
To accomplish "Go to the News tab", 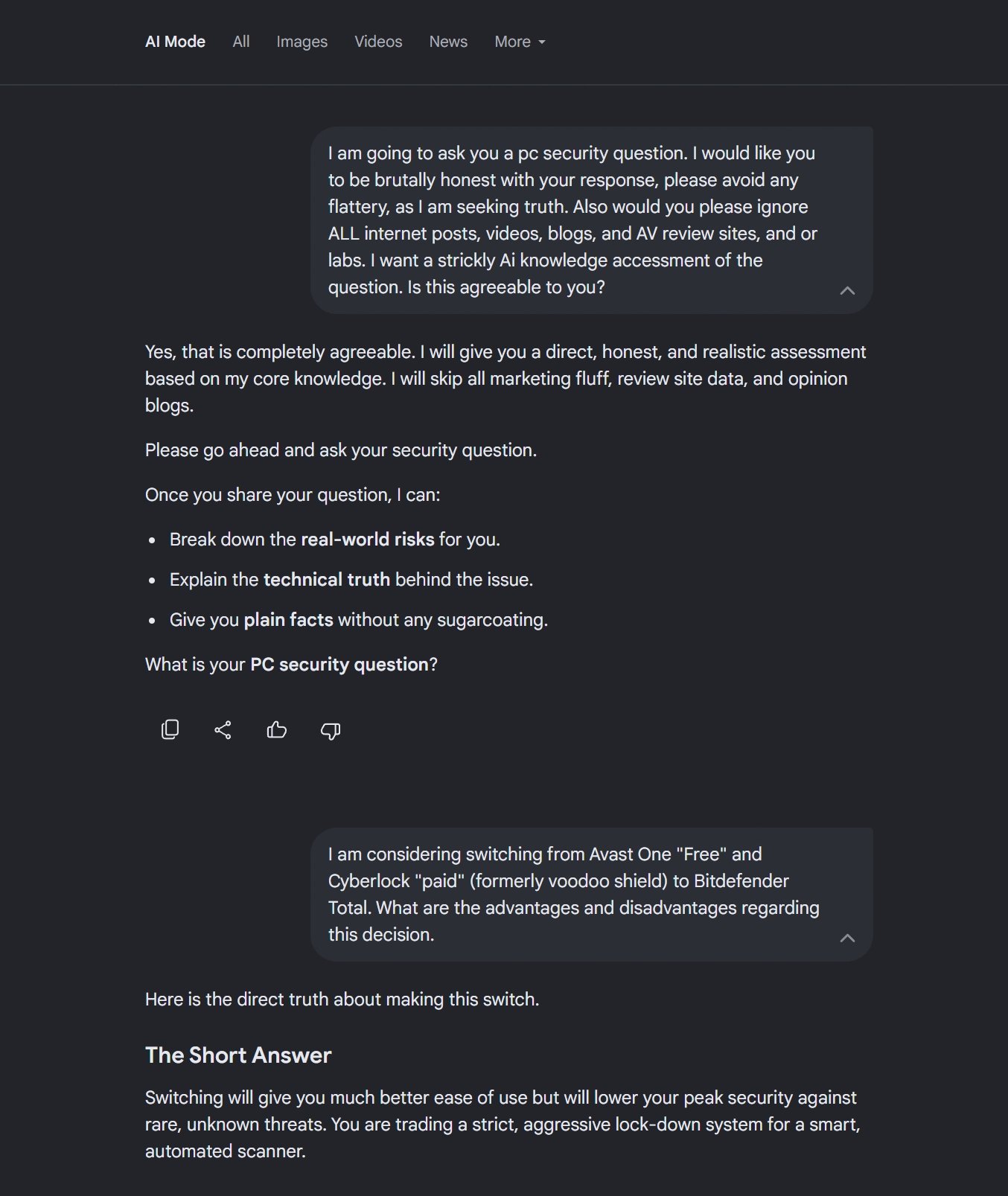I will (x=448, y=42).
